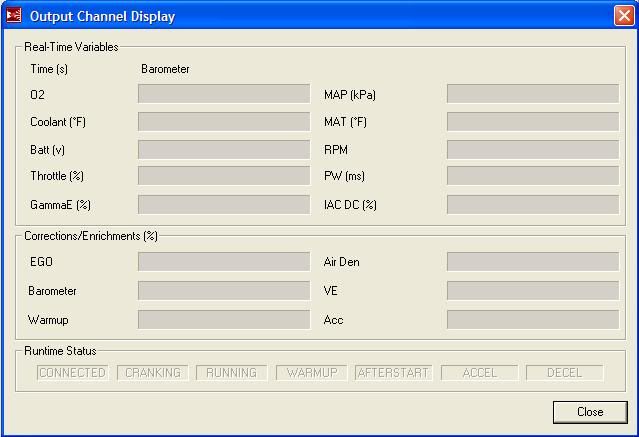Click the Batt (v) value field
Screen dimensions: 639x437
tap(224, 149)
